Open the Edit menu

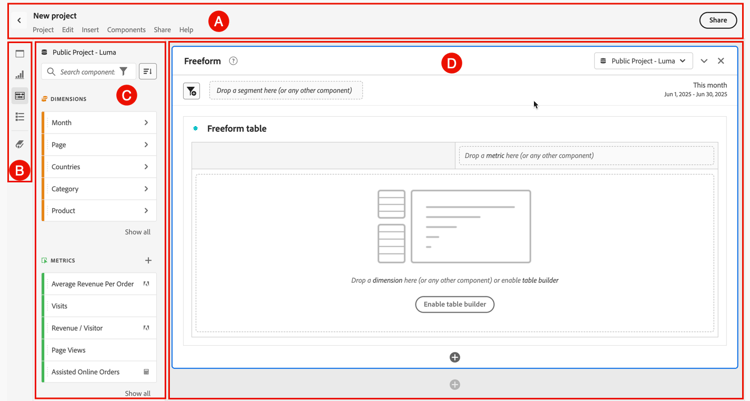(68, 30)
